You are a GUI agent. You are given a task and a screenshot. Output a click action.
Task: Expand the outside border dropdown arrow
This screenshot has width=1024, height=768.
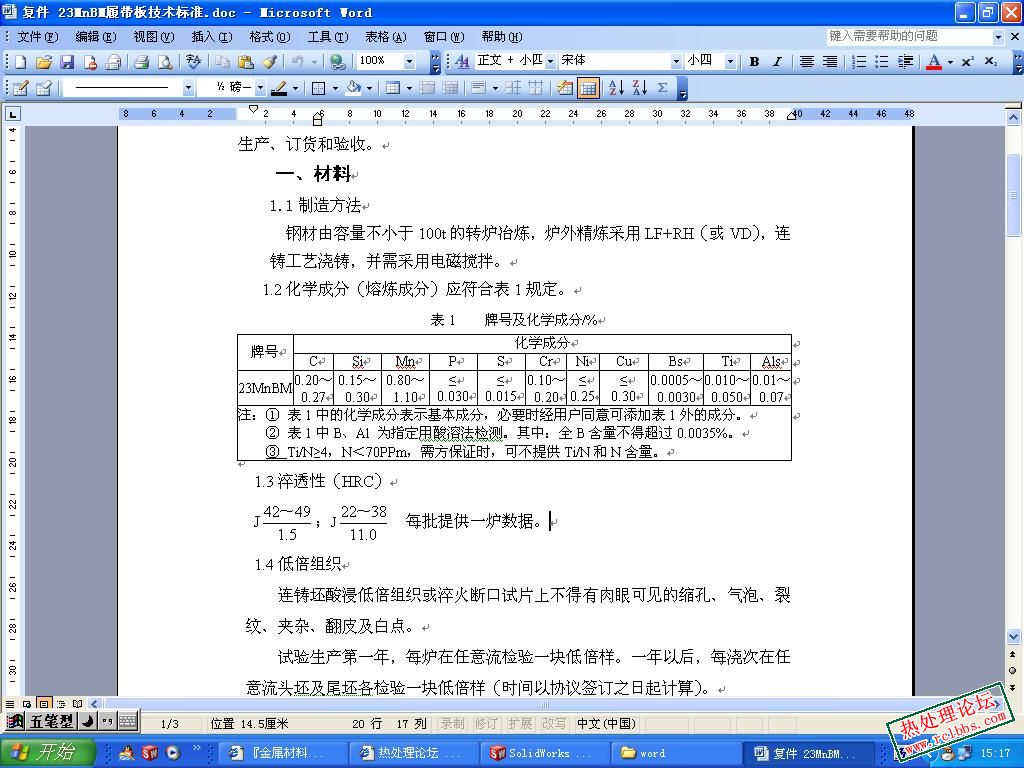(335, 88)
